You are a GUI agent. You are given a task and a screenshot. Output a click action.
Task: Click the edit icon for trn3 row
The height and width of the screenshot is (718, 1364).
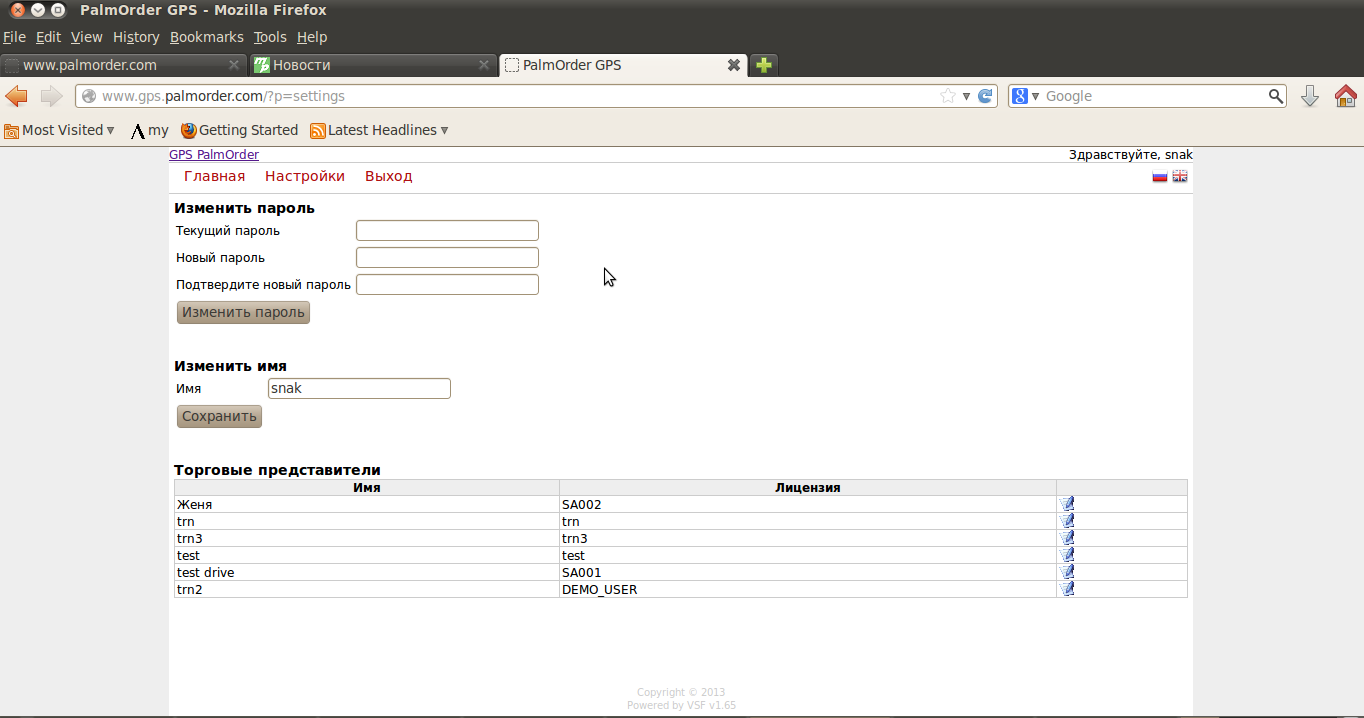(1067, 538)
